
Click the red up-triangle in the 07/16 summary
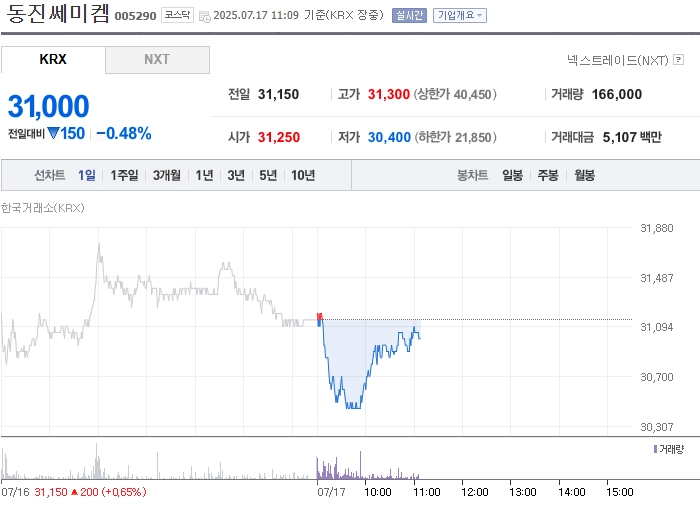coord(75,492)
